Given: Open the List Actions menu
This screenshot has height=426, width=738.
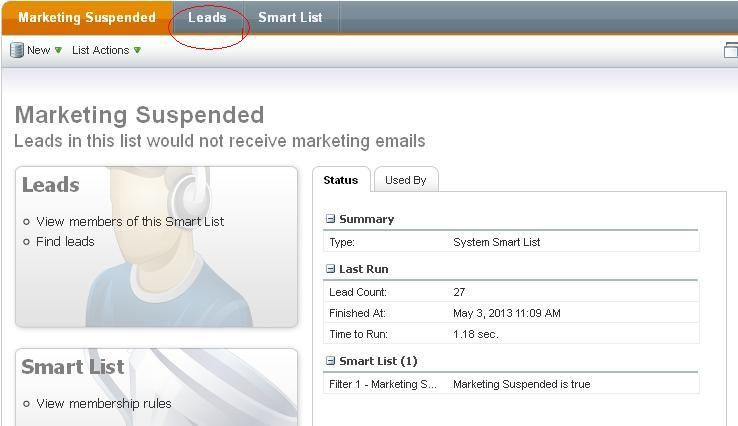Looking at the screenshot, I should pos(100,50).
